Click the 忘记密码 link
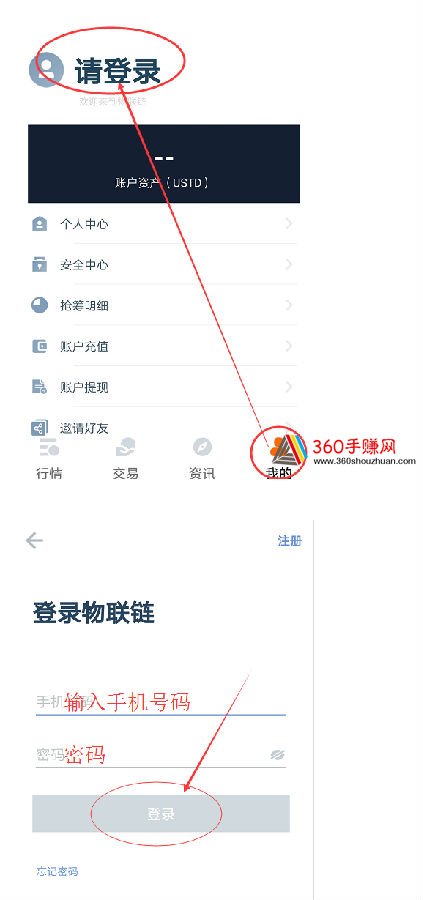Image resolution: width=423 pixels, height=900 pixels. [x=57, y=871]
